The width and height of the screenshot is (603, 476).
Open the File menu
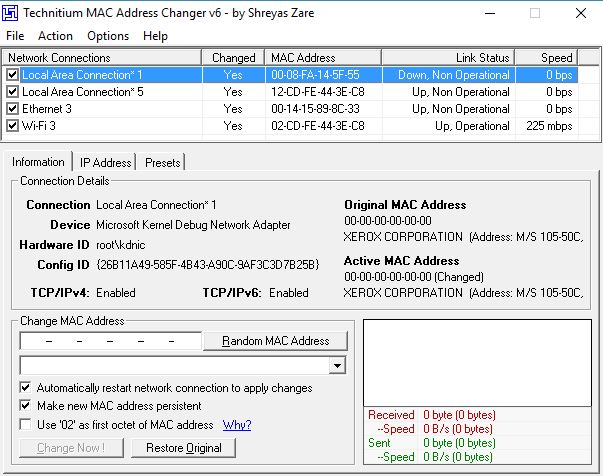click(15, 36)
